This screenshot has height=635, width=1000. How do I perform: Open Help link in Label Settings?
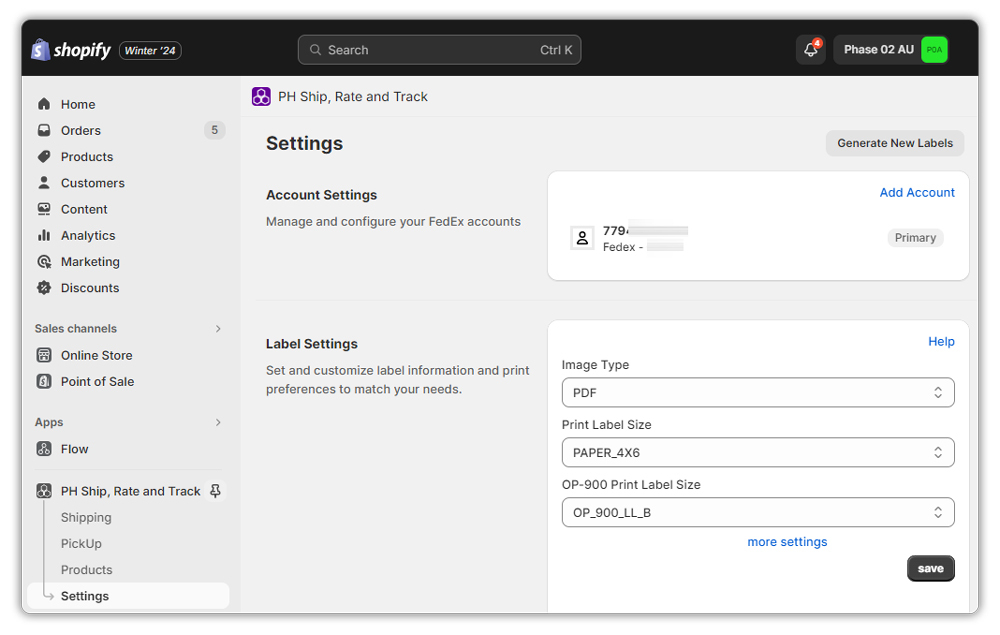pos(941,342)
